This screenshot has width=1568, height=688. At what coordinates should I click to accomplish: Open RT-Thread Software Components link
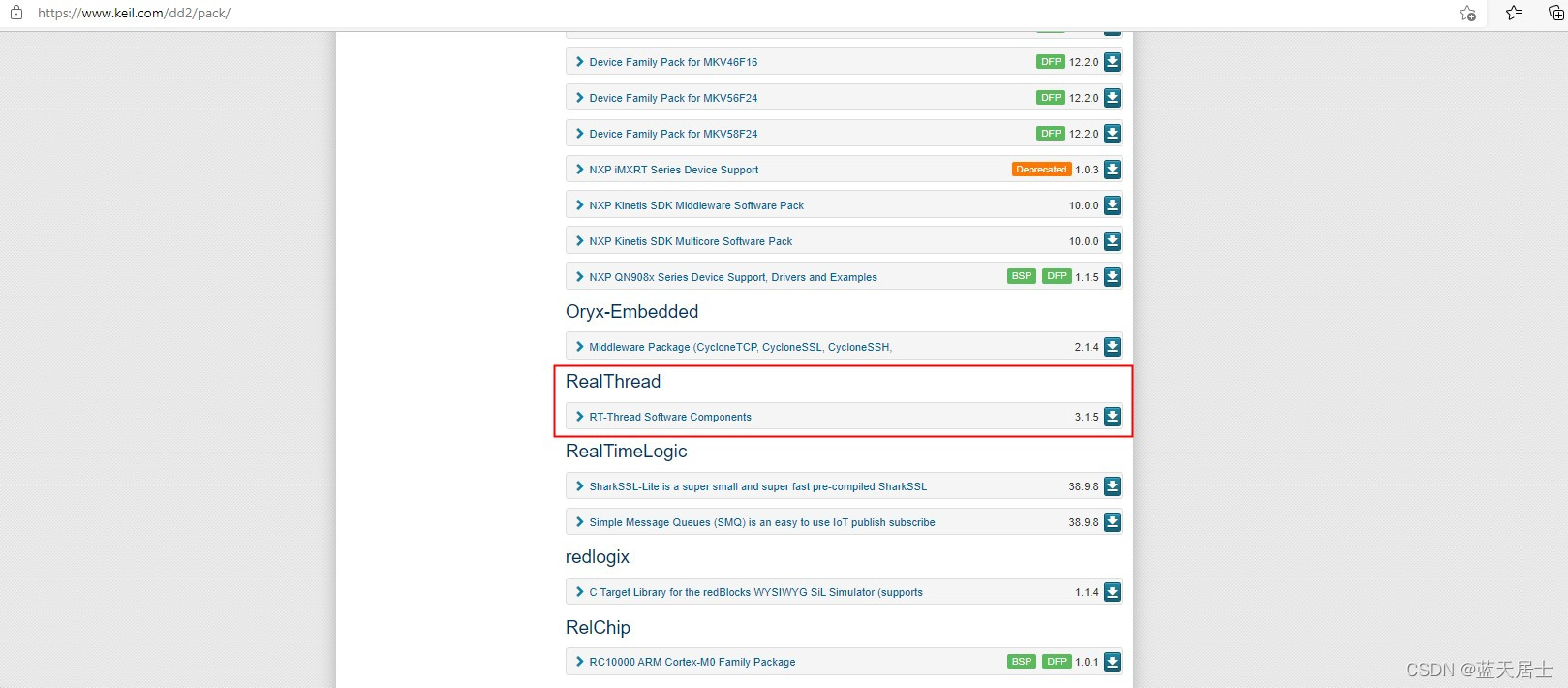[x=670, y=417]
